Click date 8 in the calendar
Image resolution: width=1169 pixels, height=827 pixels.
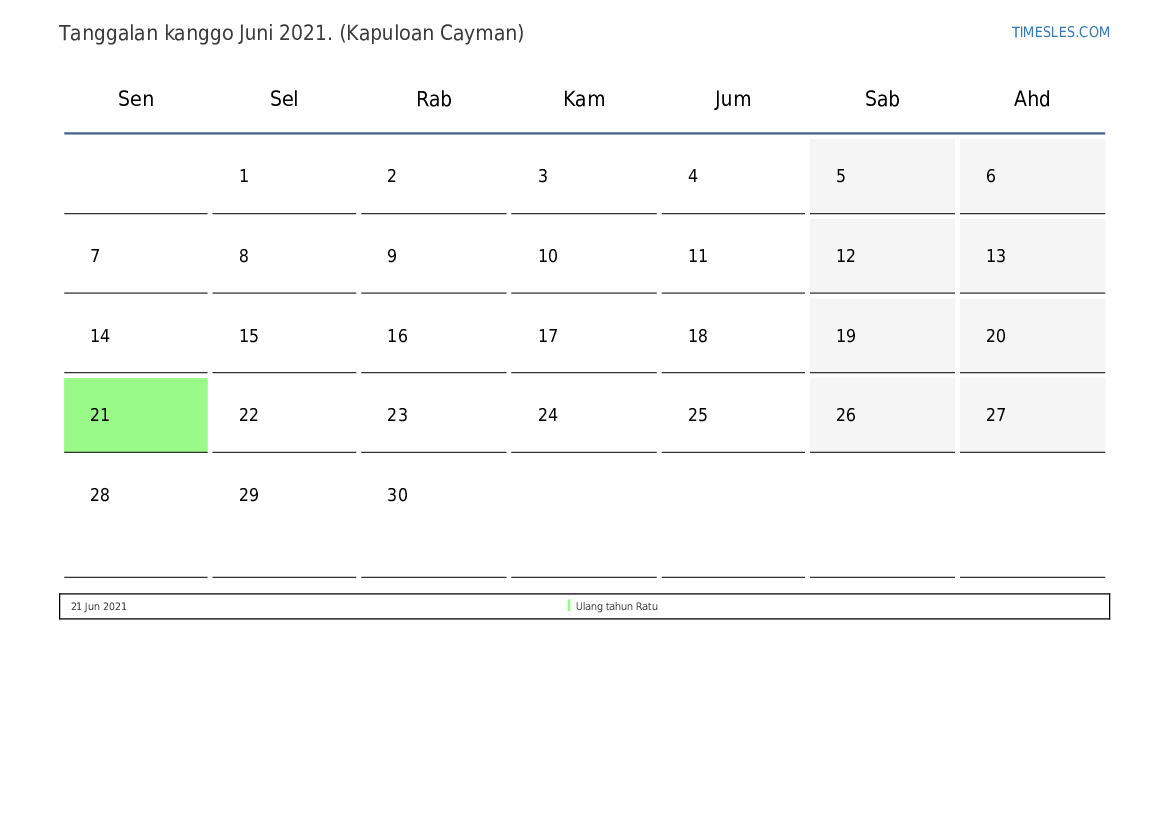pos(284,256)
